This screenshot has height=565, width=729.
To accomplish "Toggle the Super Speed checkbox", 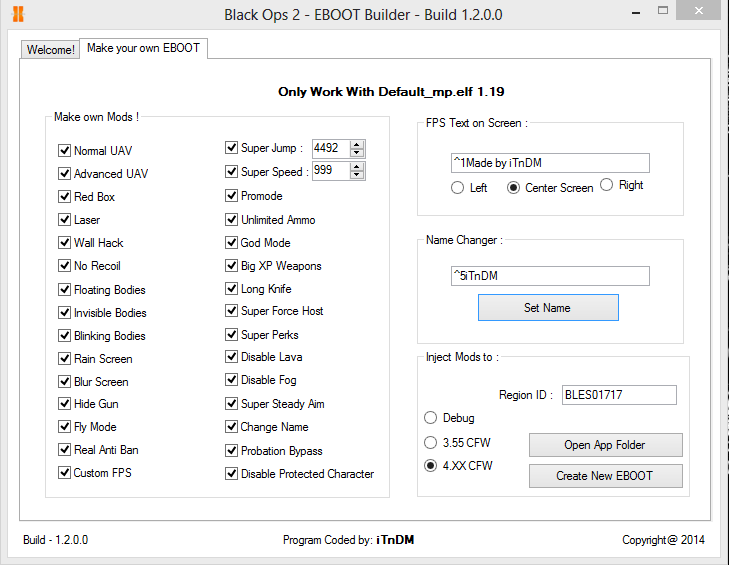I will (x=231, y=172).
